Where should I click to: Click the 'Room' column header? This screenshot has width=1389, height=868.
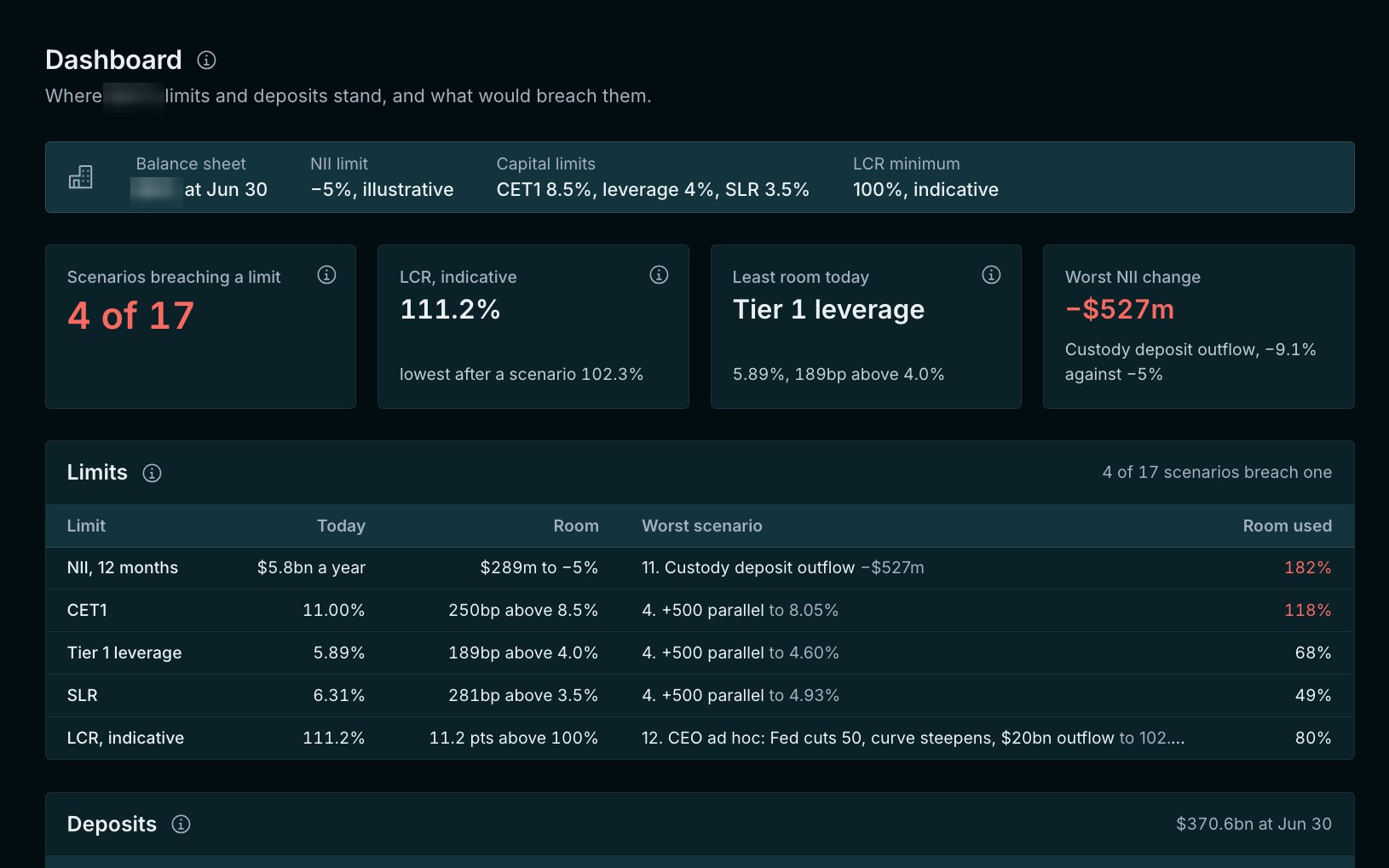[576, 526]
